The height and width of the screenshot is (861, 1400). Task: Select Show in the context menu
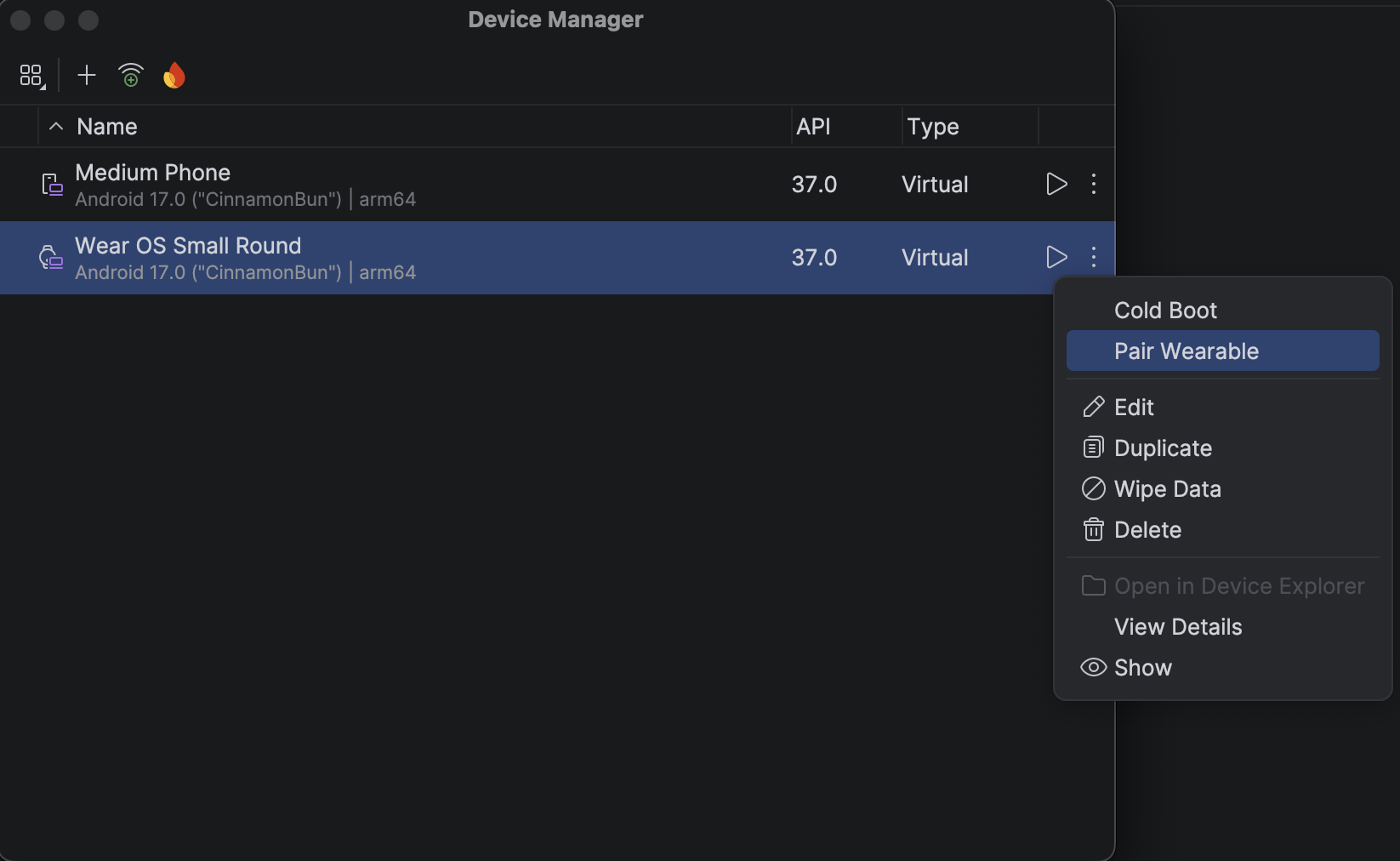click(1223, 668)
